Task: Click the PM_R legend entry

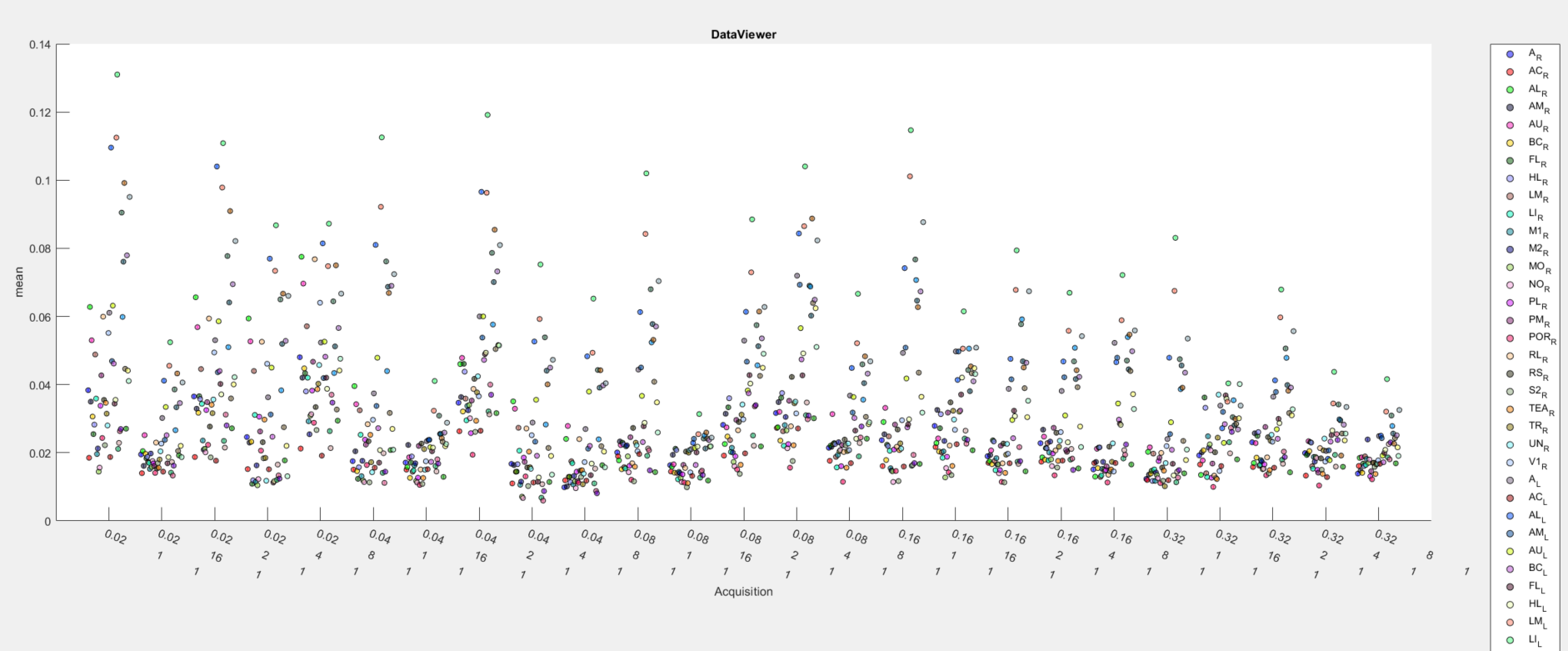Action: (1528, 320)
